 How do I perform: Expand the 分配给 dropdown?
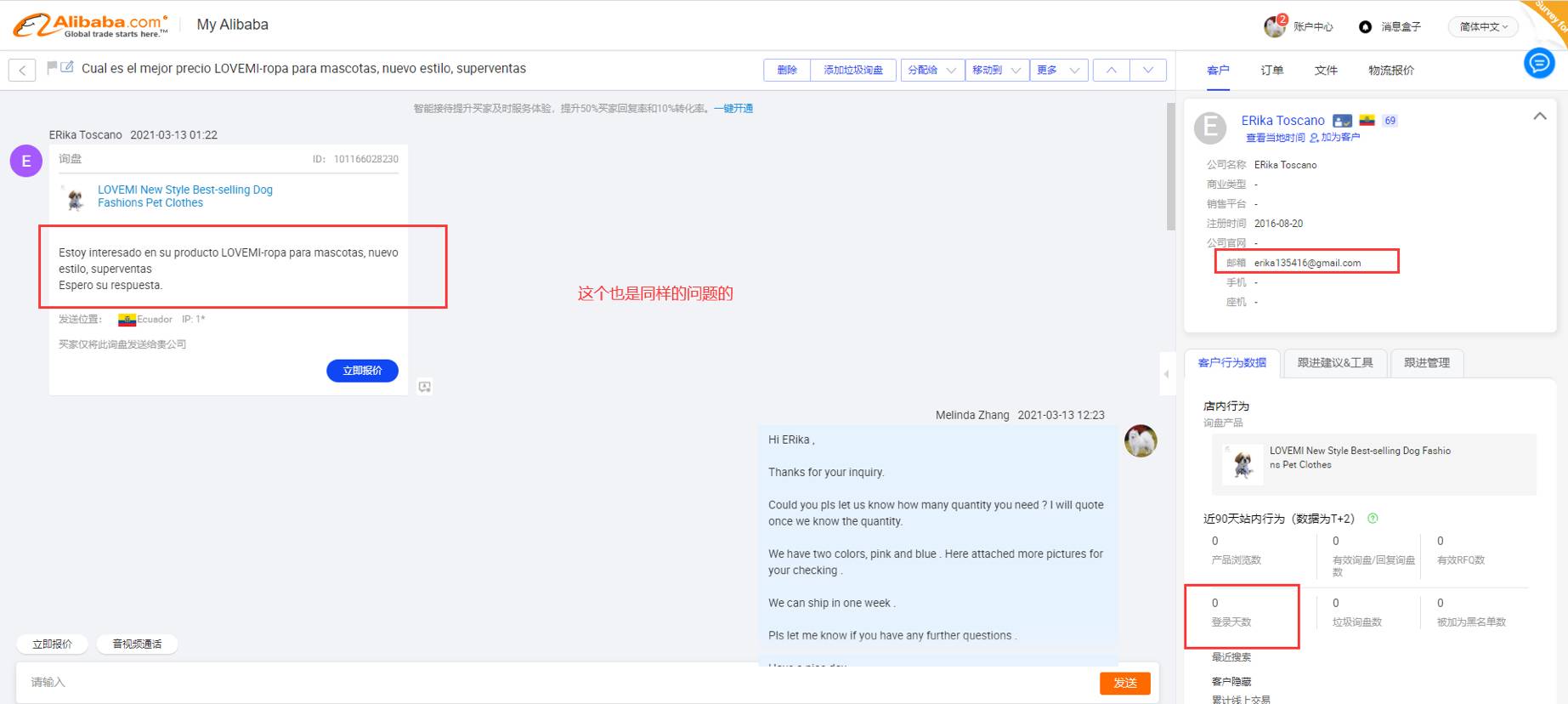[931, 70]
